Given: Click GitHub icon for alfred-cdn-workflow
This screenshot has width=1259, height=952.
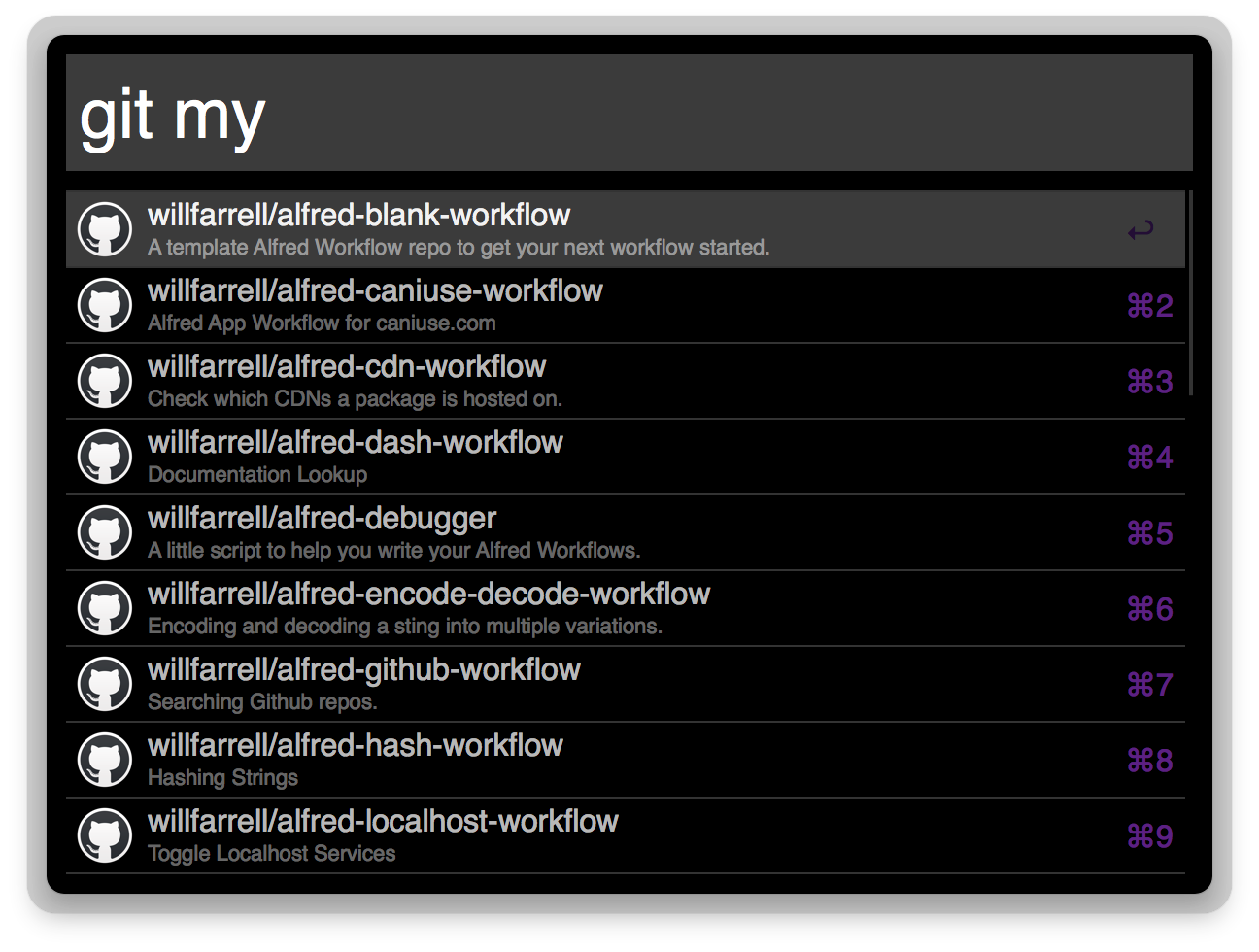Looking at the screenshot, I should [x=105, y=381].
